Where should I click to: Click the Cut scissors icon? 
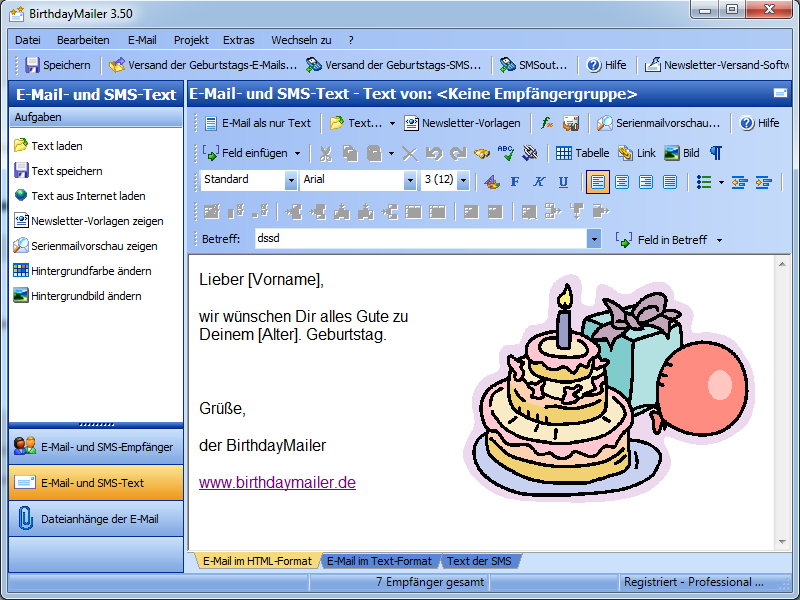click(x=326, y=153)
